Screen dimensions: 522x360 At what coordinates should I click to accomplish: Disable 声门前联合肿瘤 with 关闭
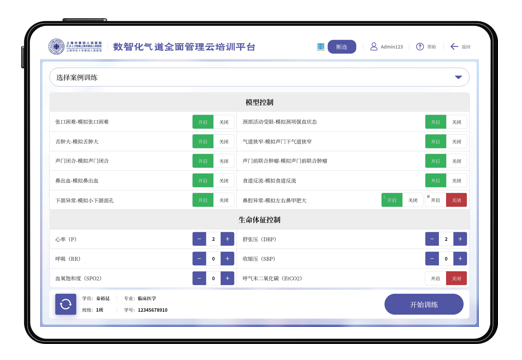coord(456,161)
